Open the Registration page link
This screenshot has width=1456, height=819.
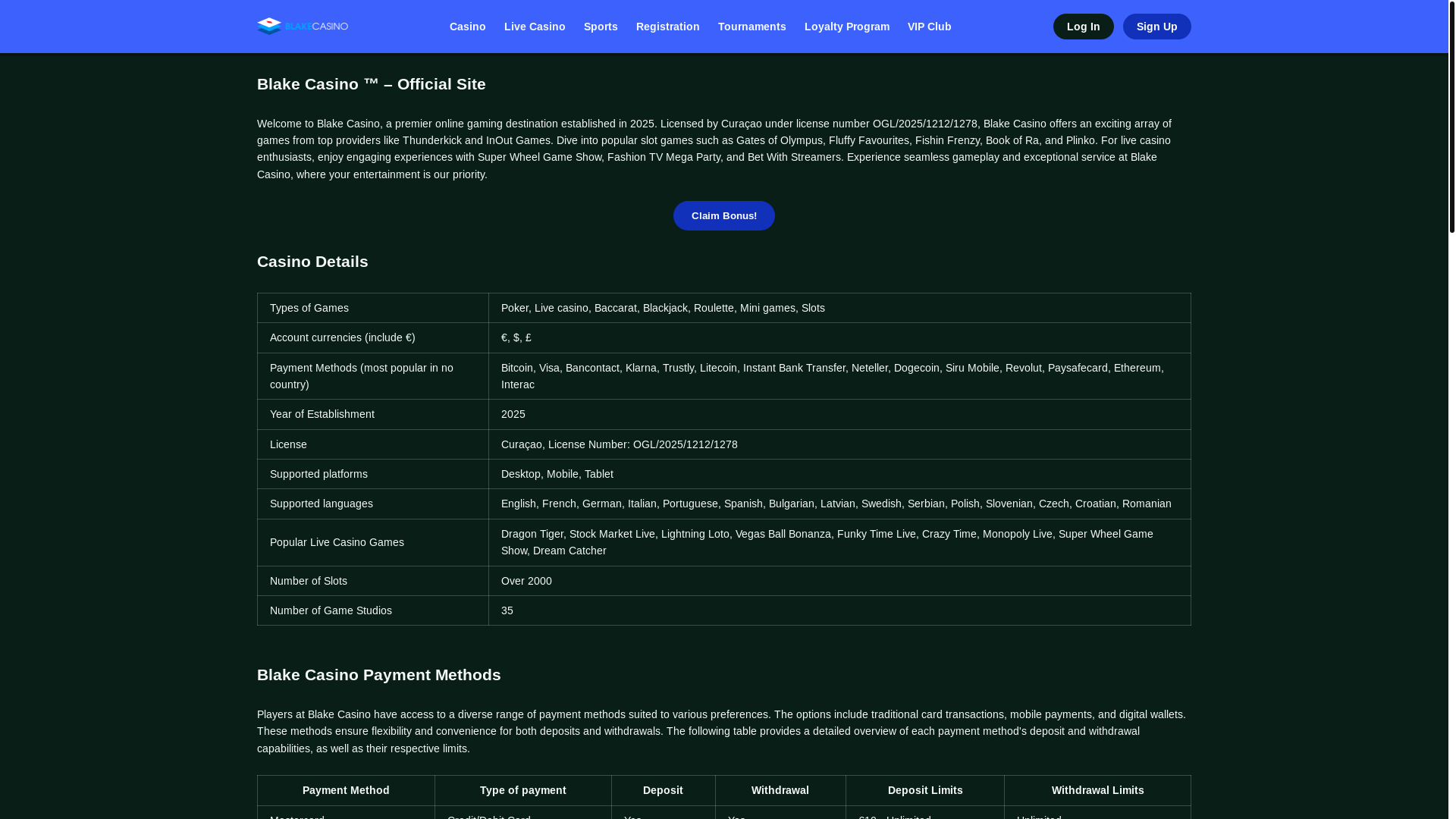667,27
